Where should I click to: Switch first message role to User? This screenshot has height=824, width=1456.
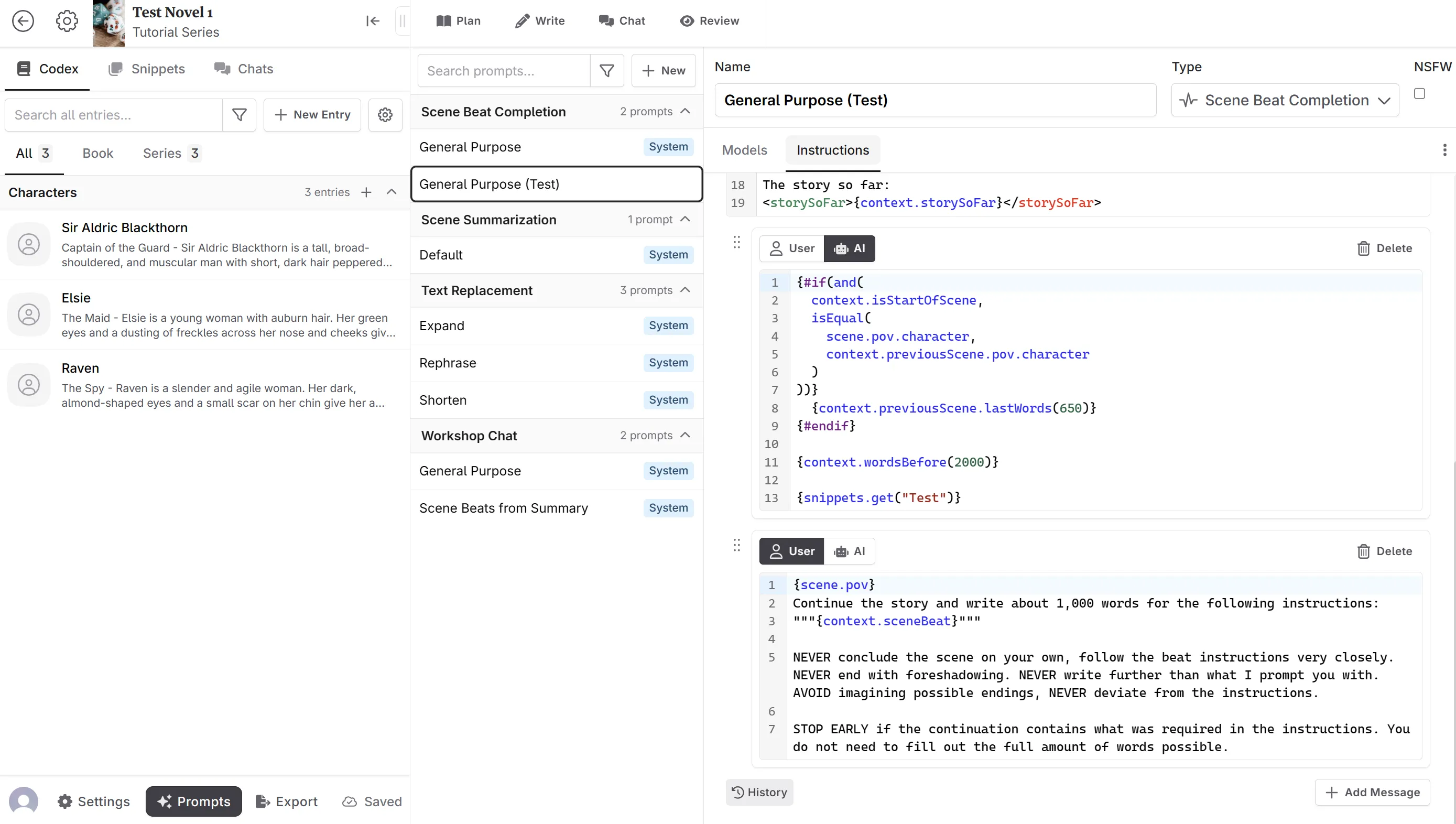pos(791,248)
